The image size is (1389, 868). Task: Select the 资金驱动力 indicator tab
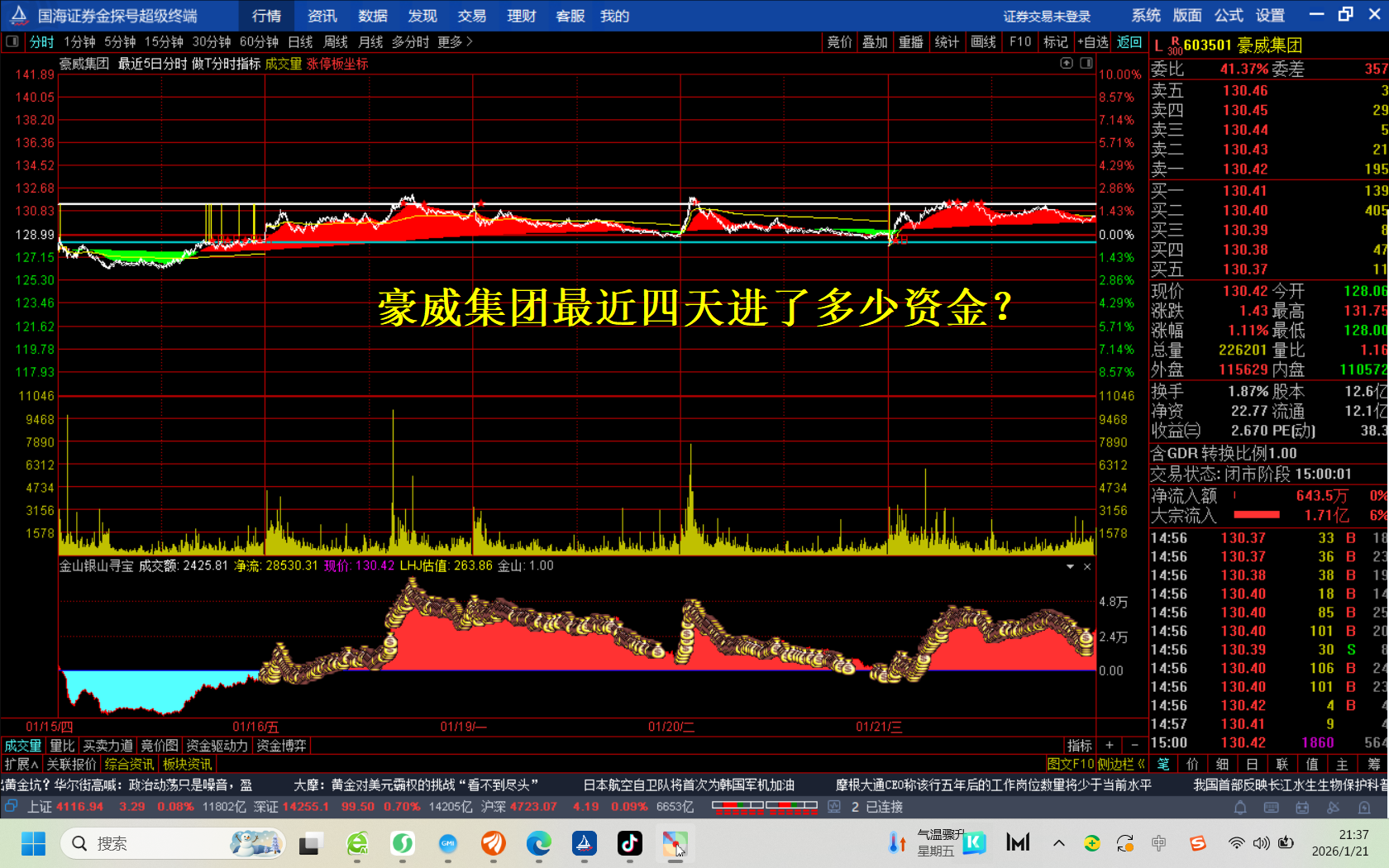coord(217,746)
